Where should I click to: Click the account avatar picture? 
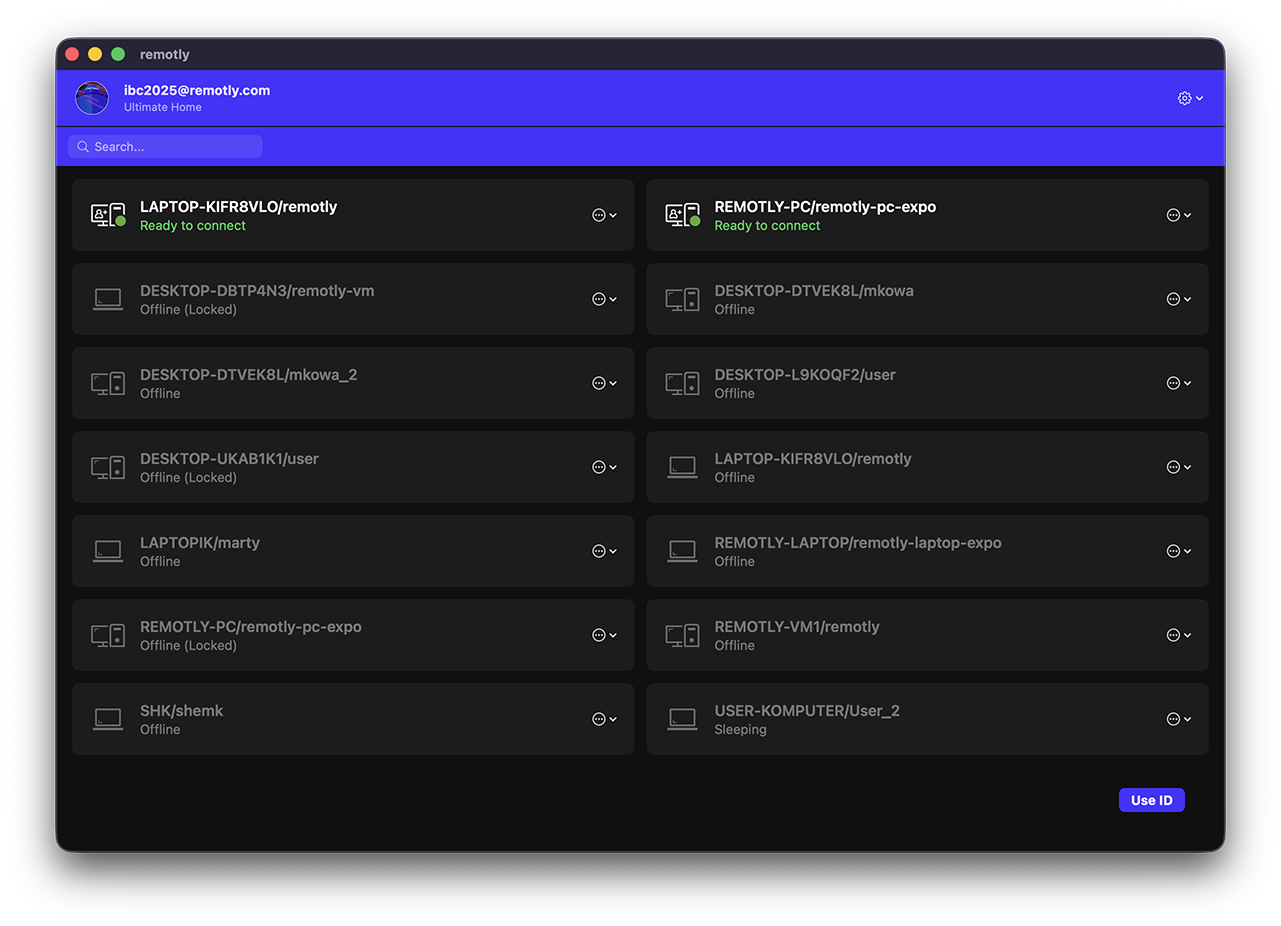tap(92, 98)
